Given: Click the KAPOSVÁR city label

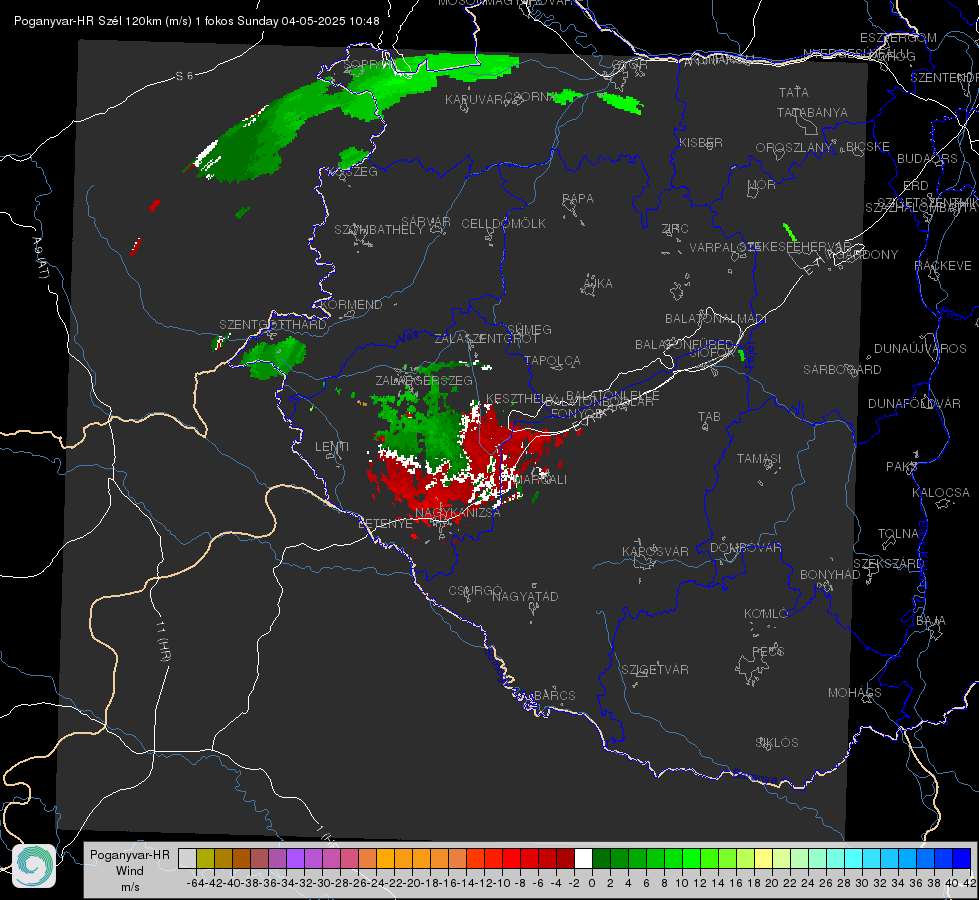Looking at the screenshot, I should [x=655, y=552].
